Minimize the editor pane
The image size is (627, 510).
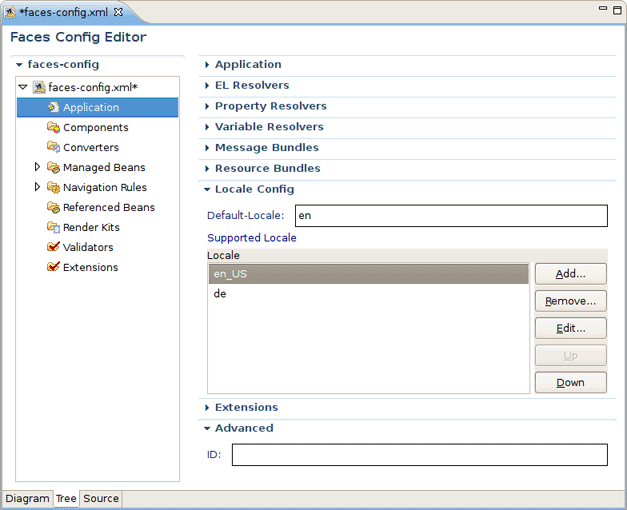[603, 8]
